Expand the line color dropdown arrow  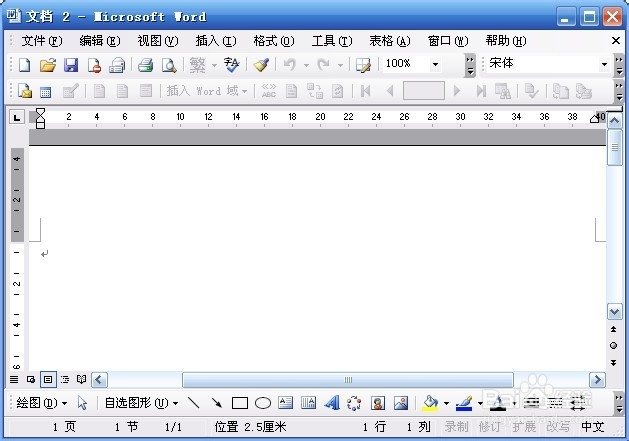[480, 403]
